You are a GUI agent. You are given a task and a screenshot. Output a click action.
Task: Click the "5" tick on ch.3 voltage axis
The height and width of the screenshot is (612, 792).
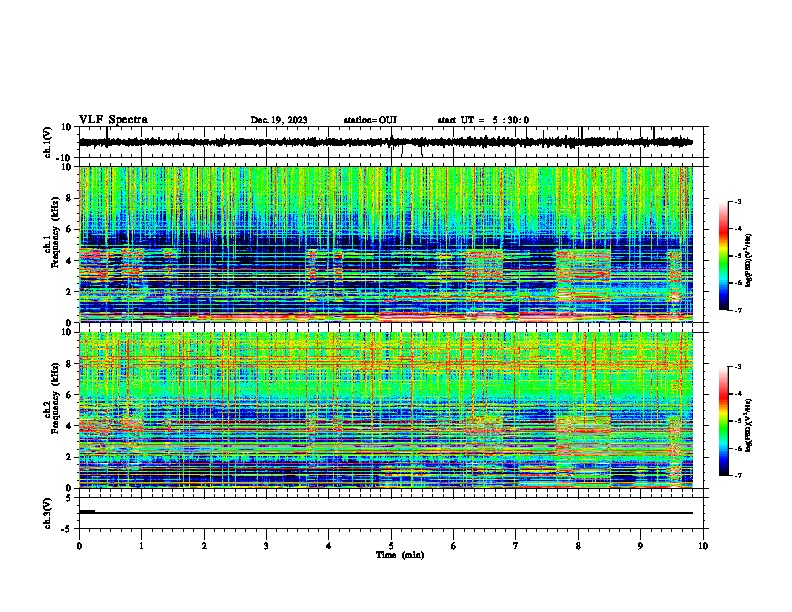[x=69, y=498]
